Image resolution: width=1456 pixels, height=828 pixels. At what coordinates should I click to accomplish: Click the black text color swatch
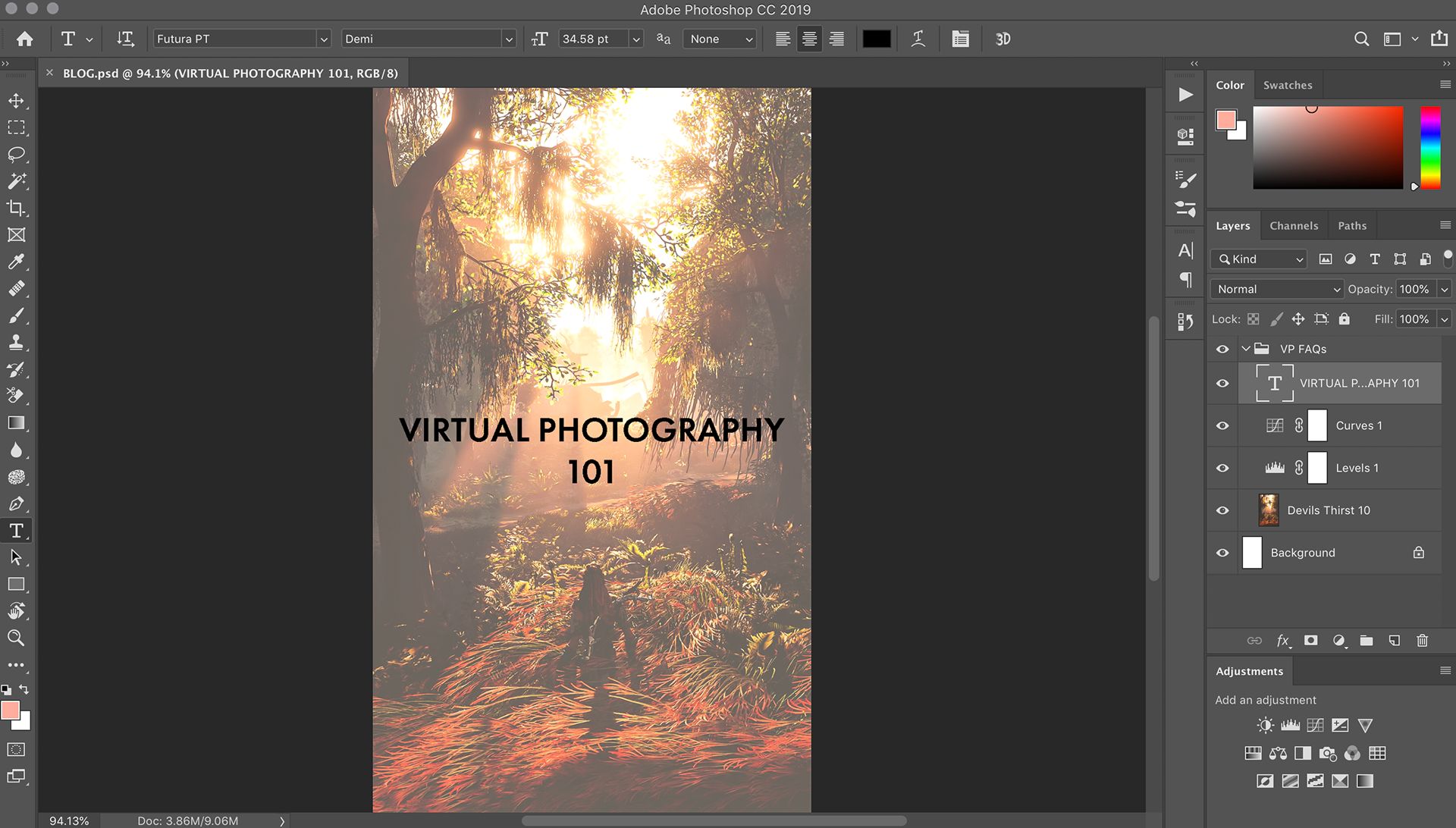877,39
